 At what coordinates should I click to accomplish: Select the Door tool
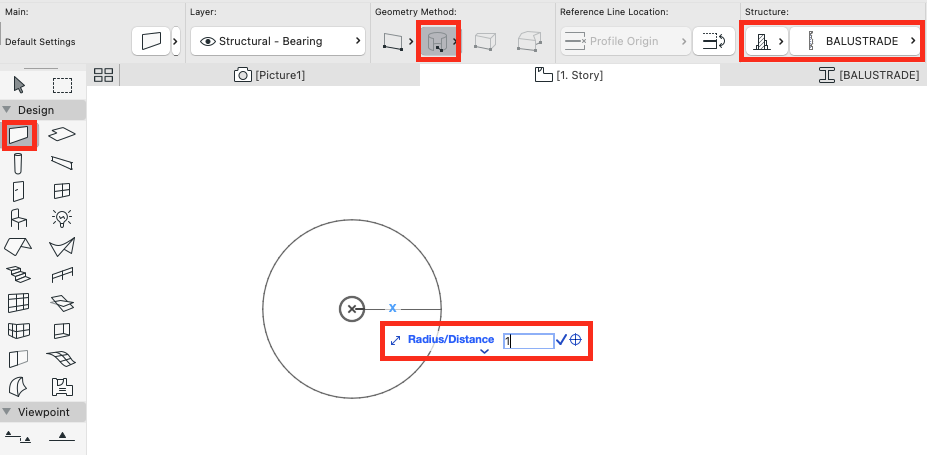18,191
